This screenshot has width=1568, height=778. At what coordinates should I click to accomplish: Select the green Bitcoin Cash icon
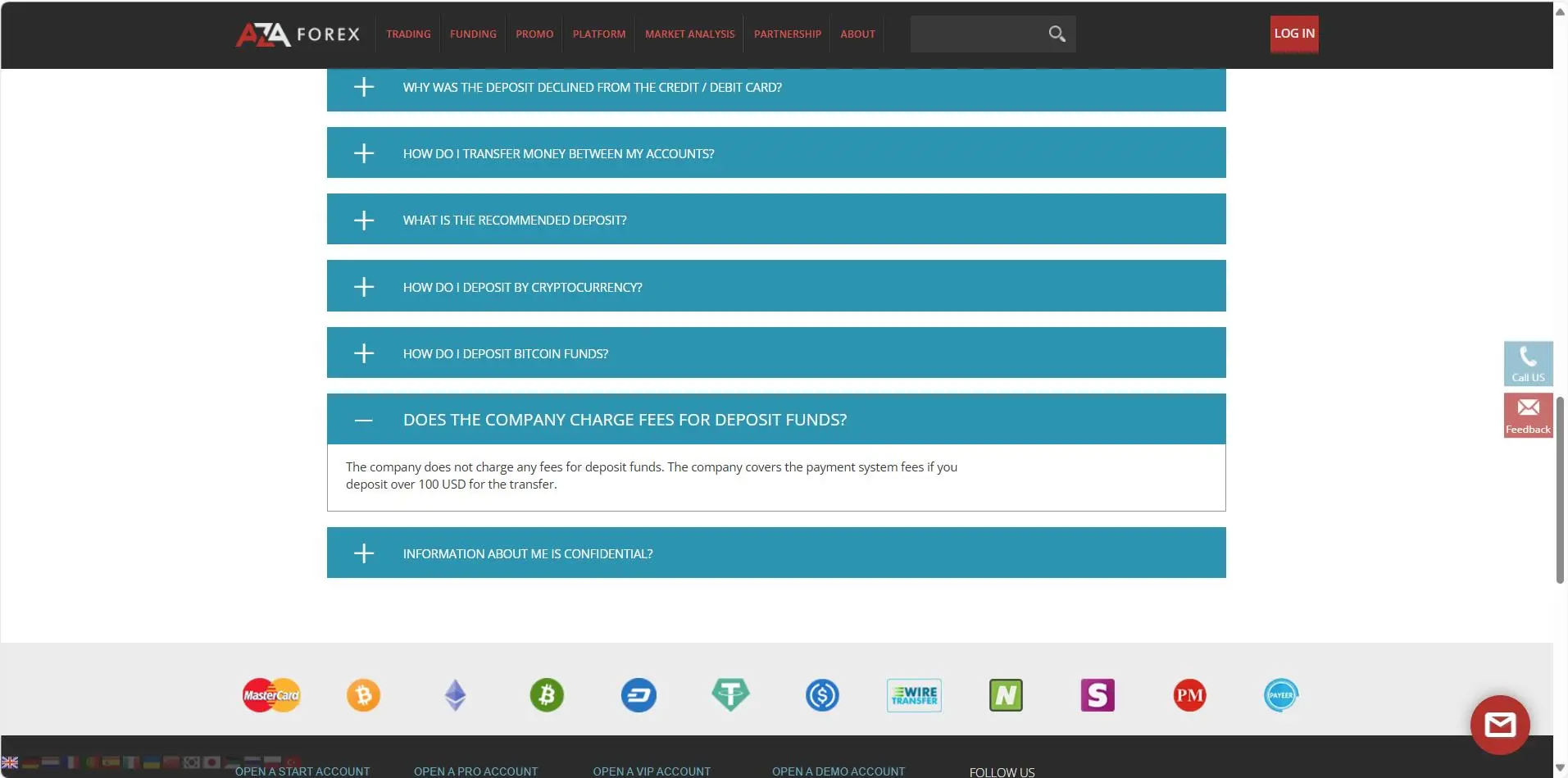[x=547, y=695]
